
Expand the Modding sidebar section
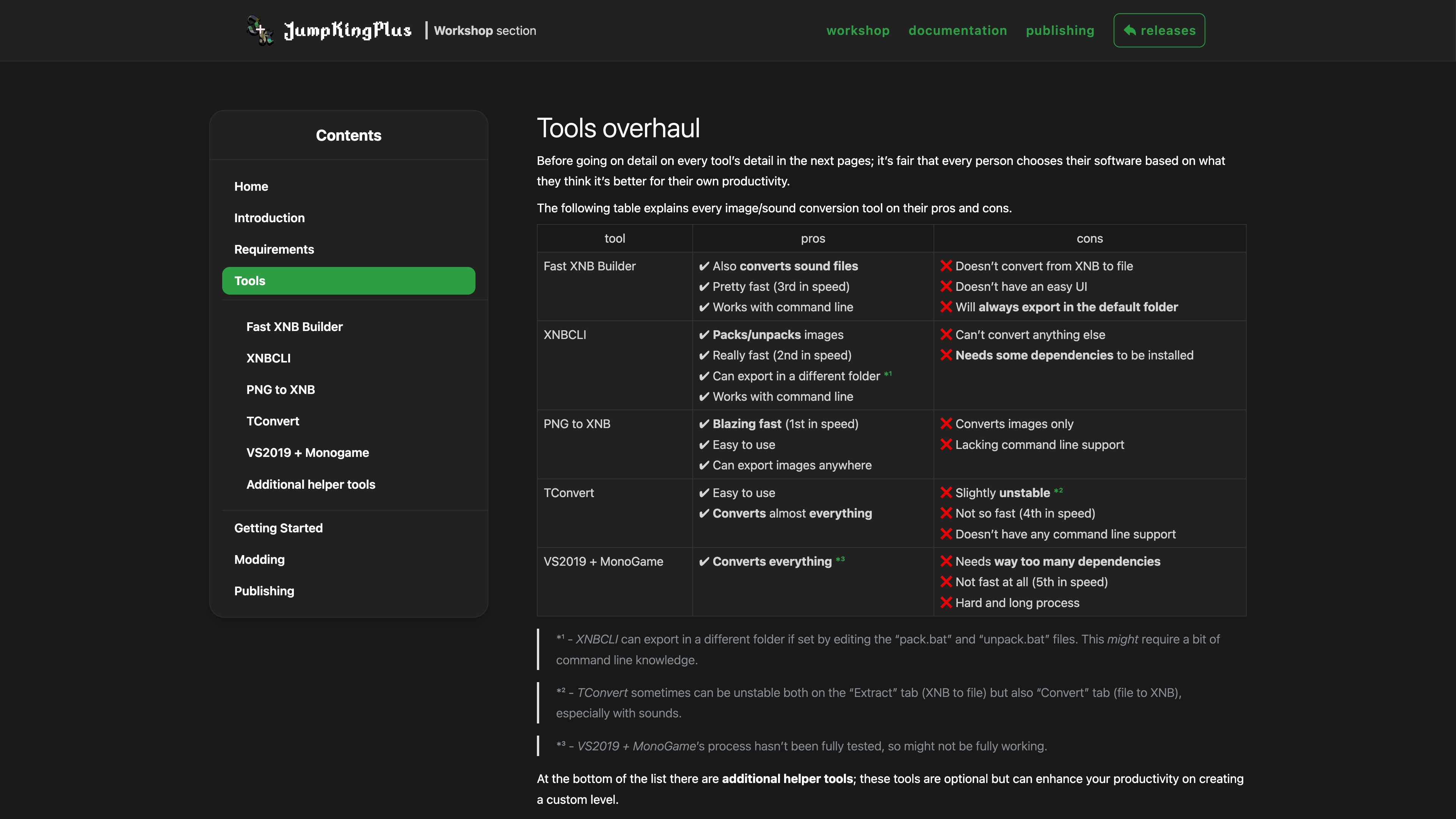[259, 560]
